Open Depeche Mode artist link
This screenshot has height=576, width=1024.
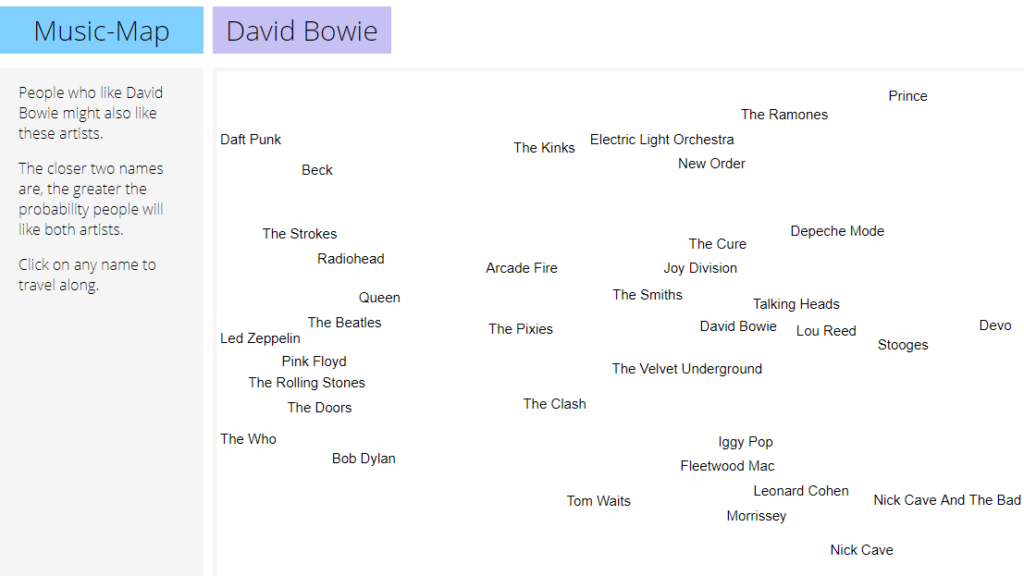(x=837, y=231)
